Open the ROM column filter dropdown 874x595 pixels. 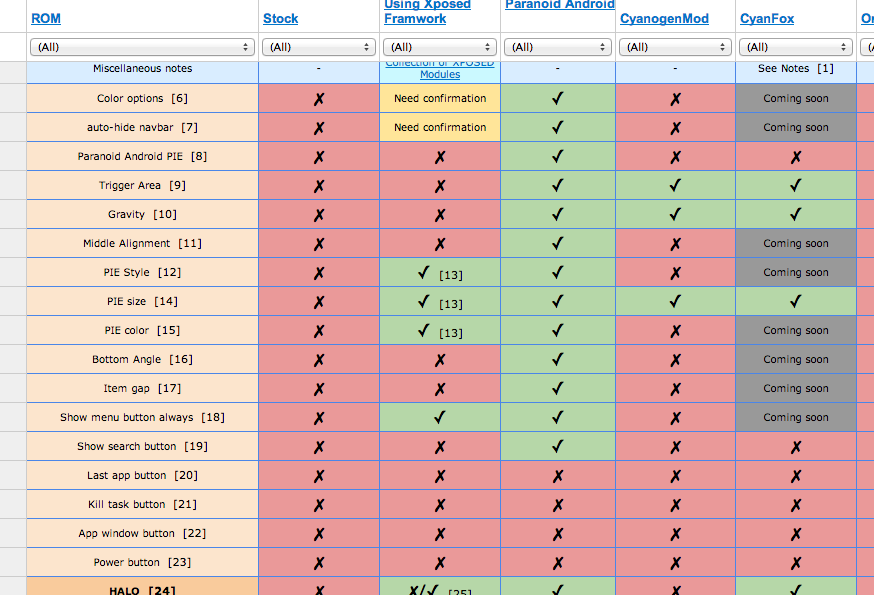point(142,47)
